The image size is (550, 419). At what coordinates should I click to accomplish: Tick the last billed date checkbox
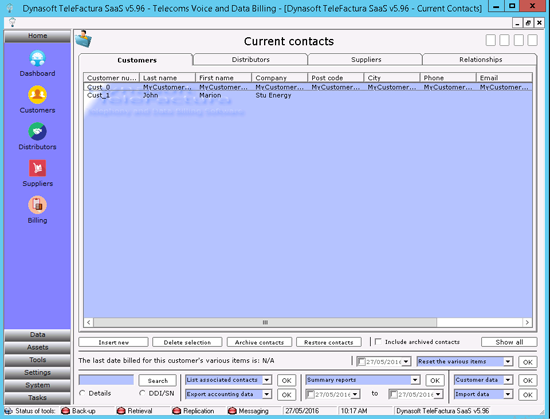point(361,362)
